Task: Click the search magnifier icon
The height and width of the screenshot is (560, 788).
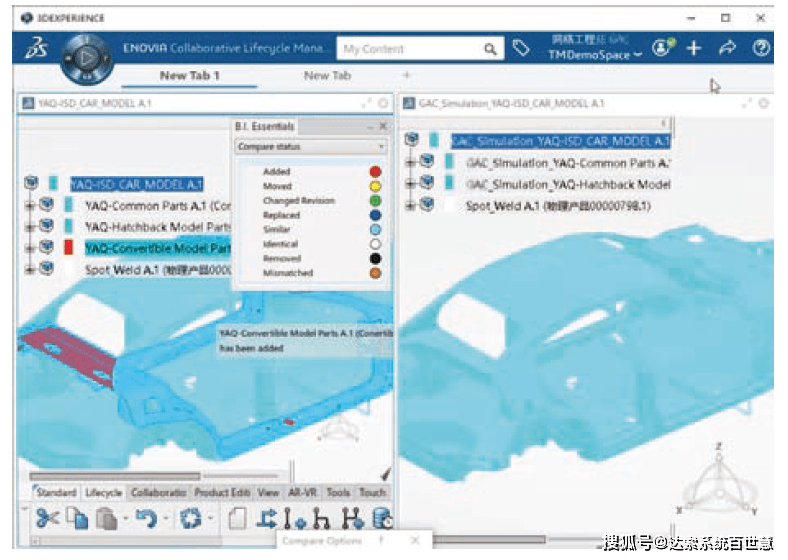Action: pyautogui.click(x=490, y=49)
